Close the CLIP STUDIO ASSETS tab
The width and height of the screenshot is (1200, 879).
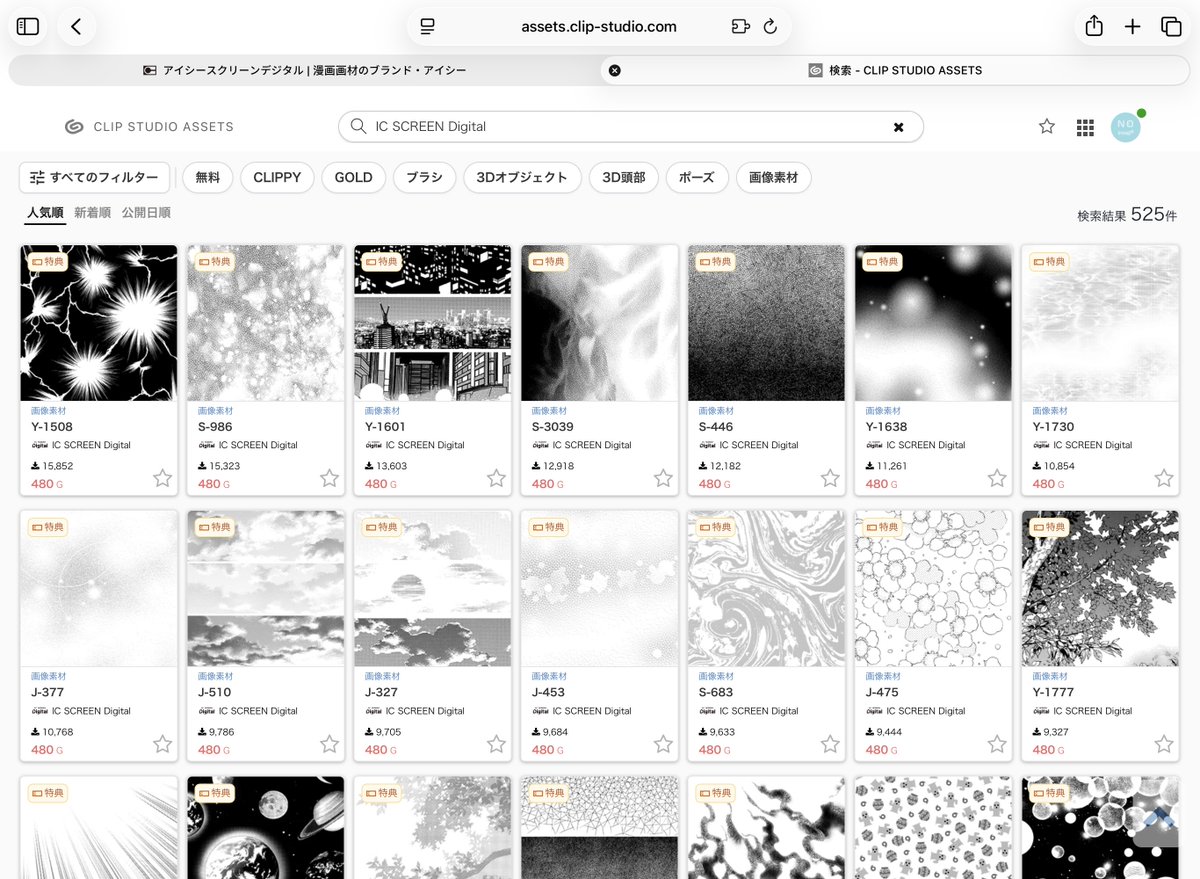pos(615,70)
